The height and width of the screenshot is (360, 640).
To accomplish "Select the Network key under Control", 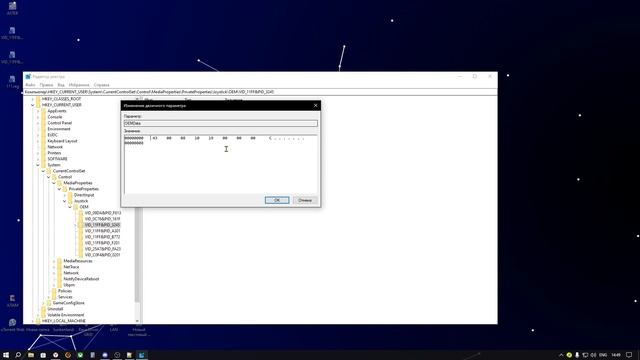I will [71, 273].
